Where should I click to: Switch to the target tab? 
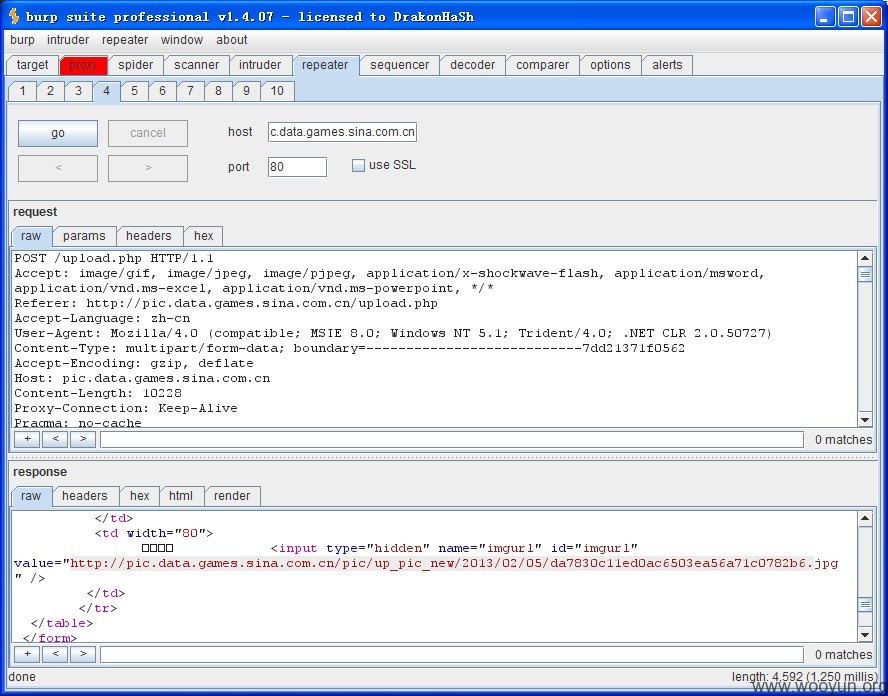click(x=32, y=65)
